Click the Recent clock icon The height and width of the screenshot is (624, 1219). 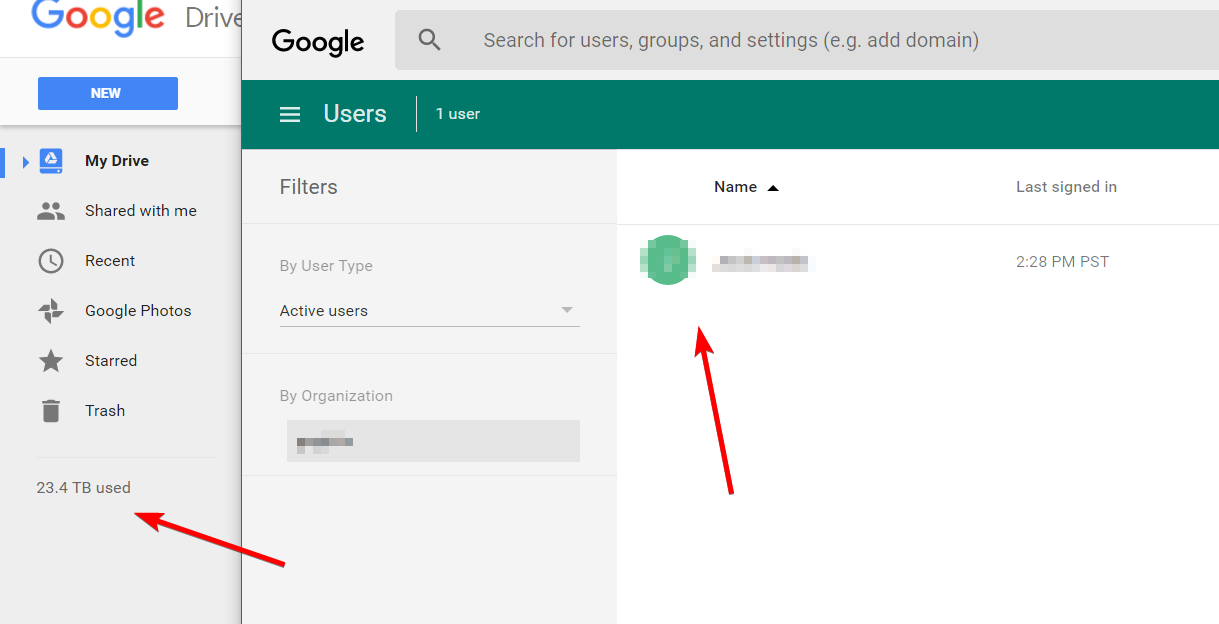tap(51, 261)
